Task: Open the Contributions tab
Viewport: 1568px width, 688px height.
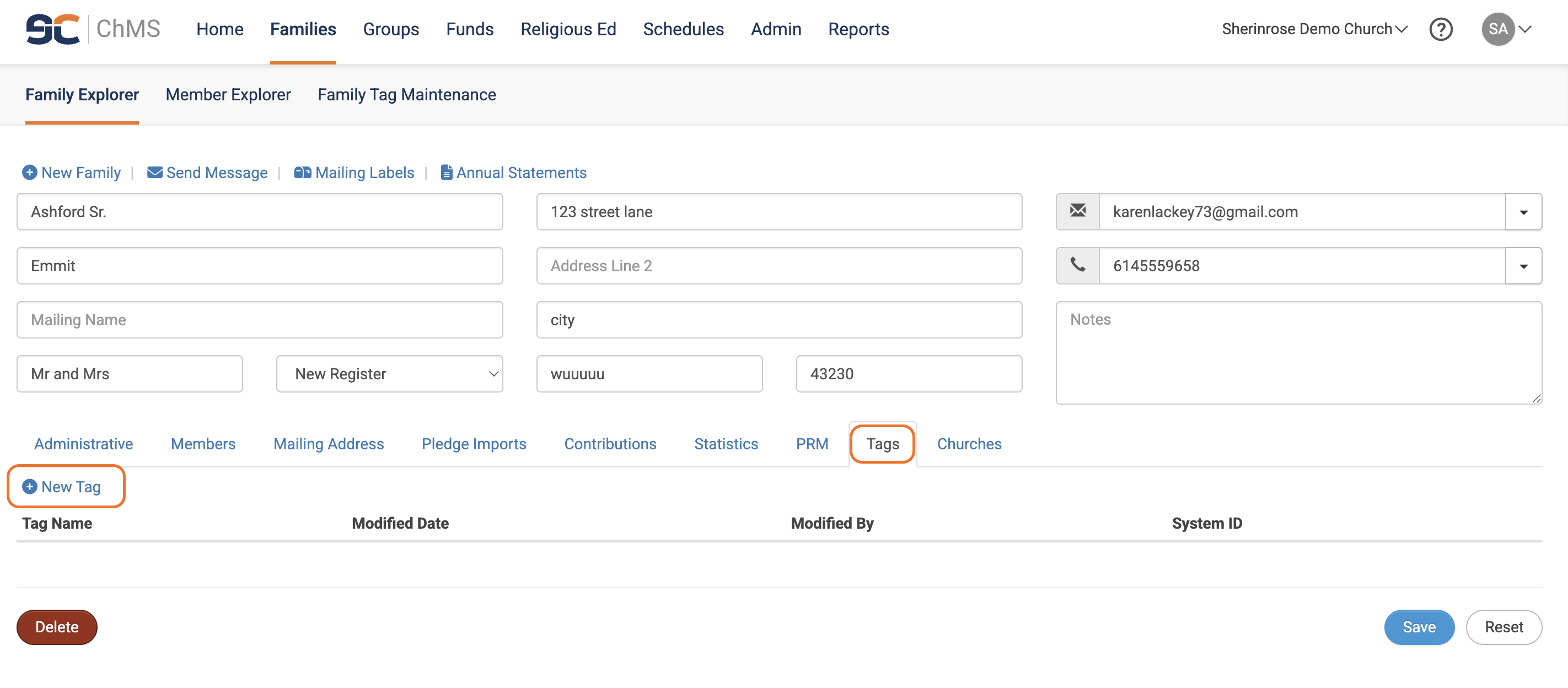Action: (x=610, y=444)
